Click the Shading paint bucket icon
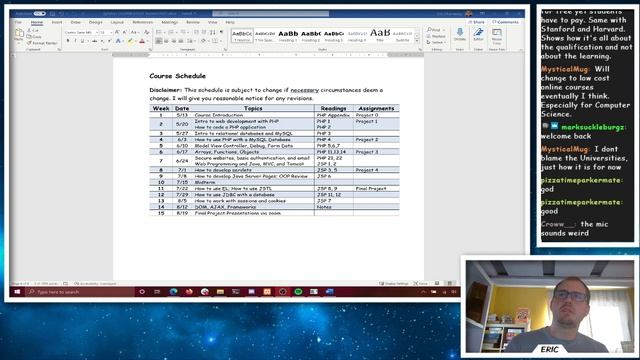The height and width of the screenshot is (360, 640). click(203, 41)
